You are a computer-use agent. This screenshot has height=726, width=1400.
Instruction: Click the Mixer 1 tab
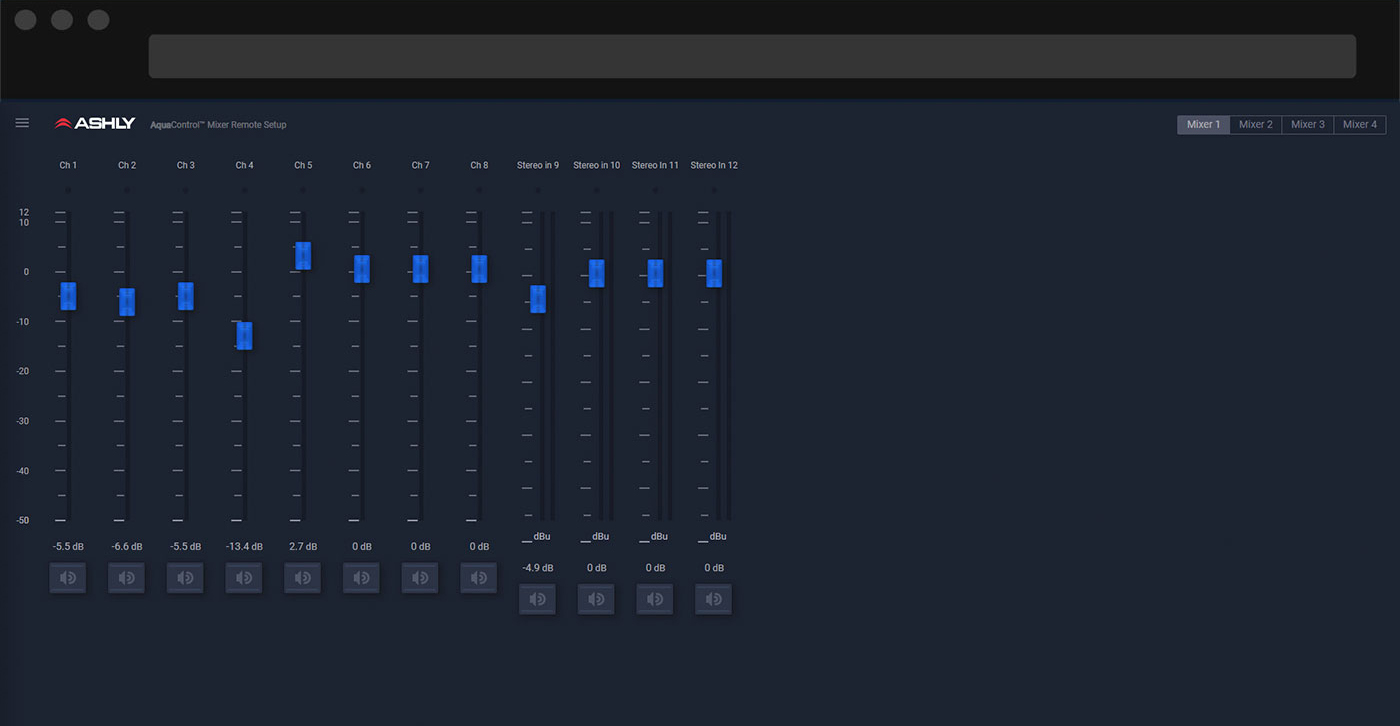pos(1203,125)
